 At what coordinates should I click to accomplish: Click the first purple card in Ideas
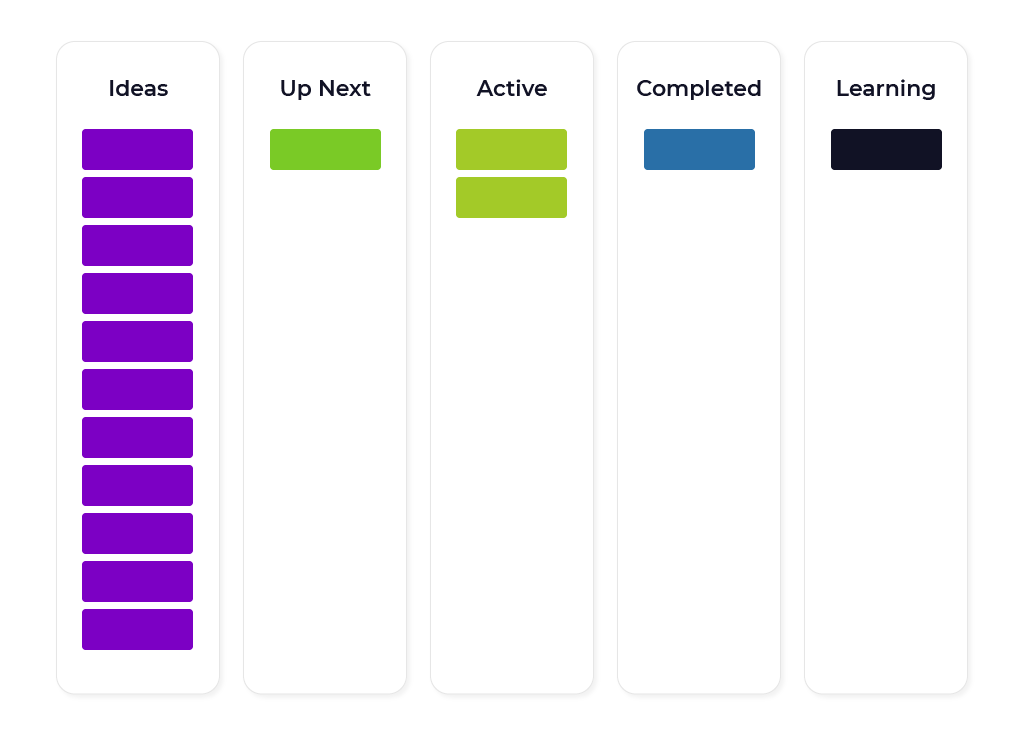point(137,150)
